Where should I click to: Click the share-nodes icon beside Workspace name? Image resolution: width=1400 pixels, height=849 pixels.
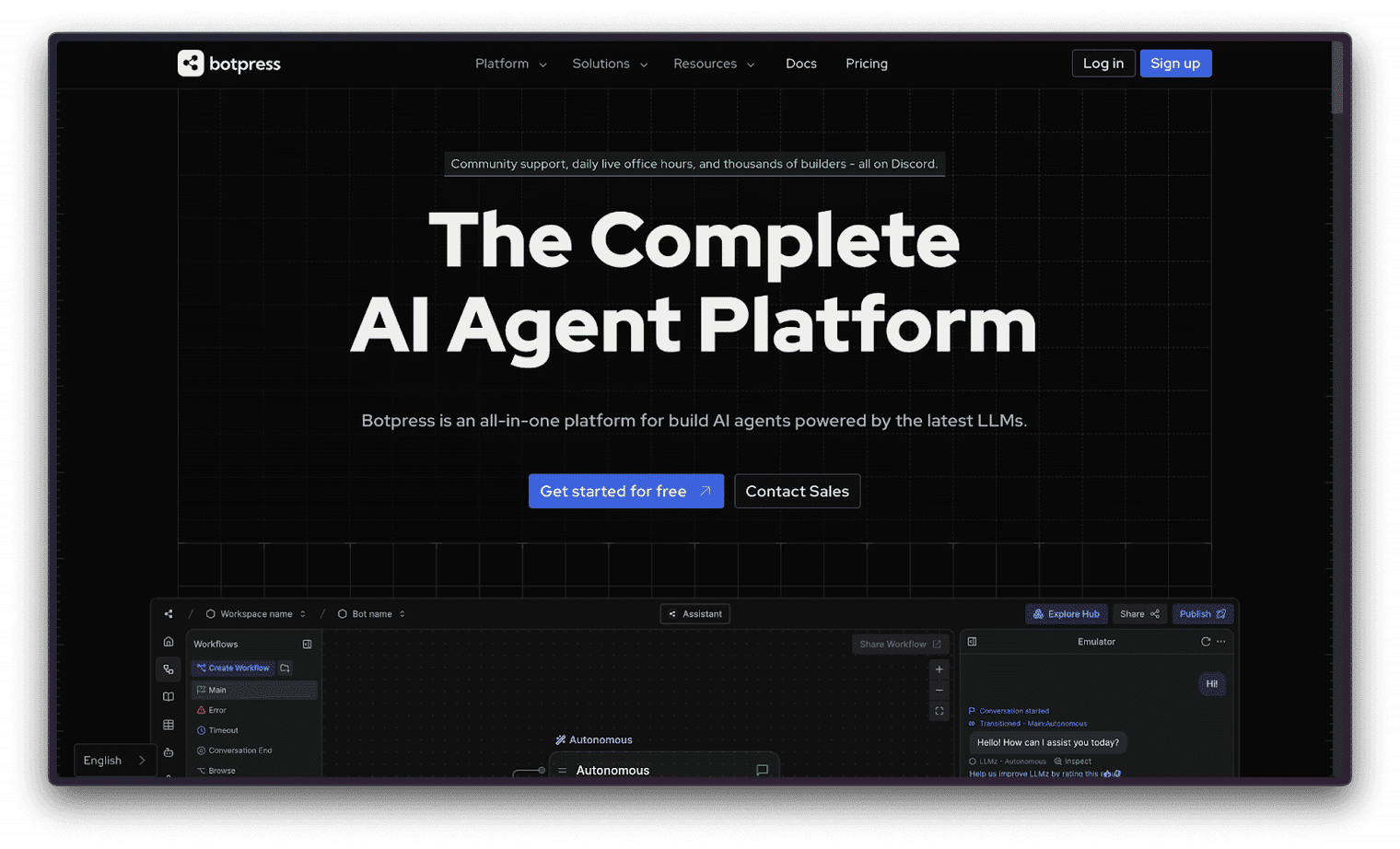click(x=169, y=613)
